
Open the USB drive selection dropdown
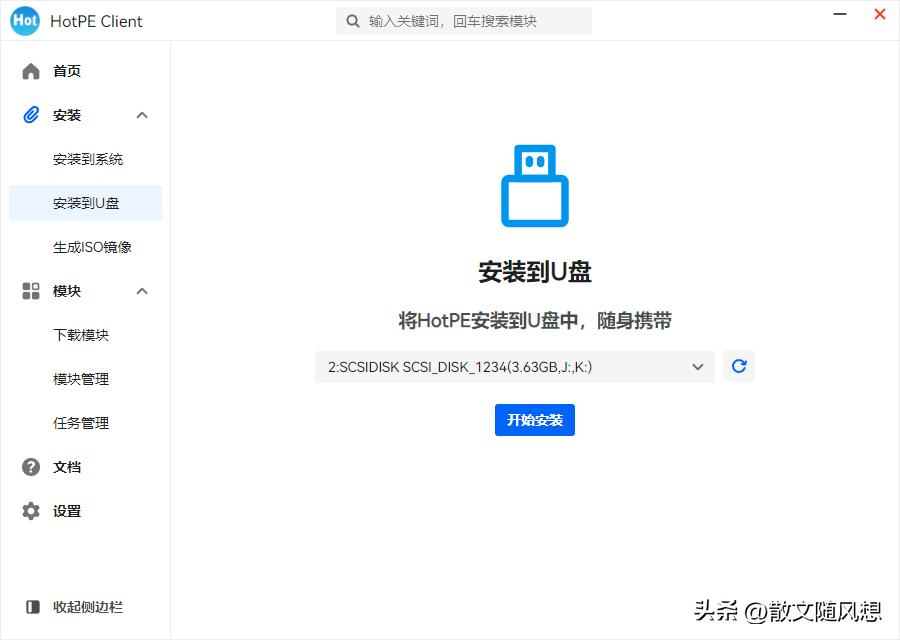coord(698,366)
